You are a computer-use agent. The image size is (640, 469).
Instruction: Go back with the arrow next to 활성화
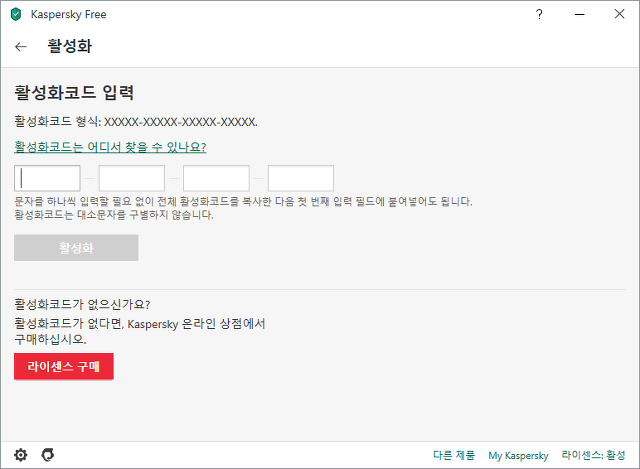coord(21,47)
